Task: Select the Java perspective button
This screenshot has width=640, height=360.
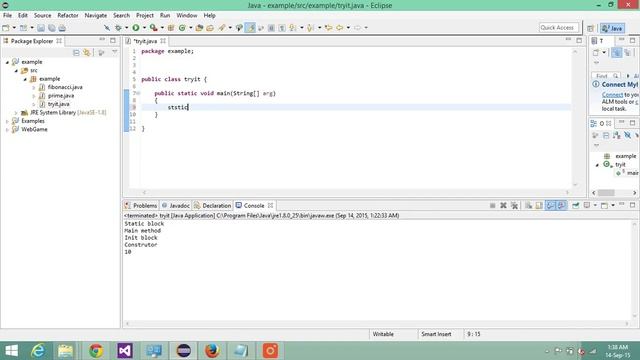Action: click(612, 28)
